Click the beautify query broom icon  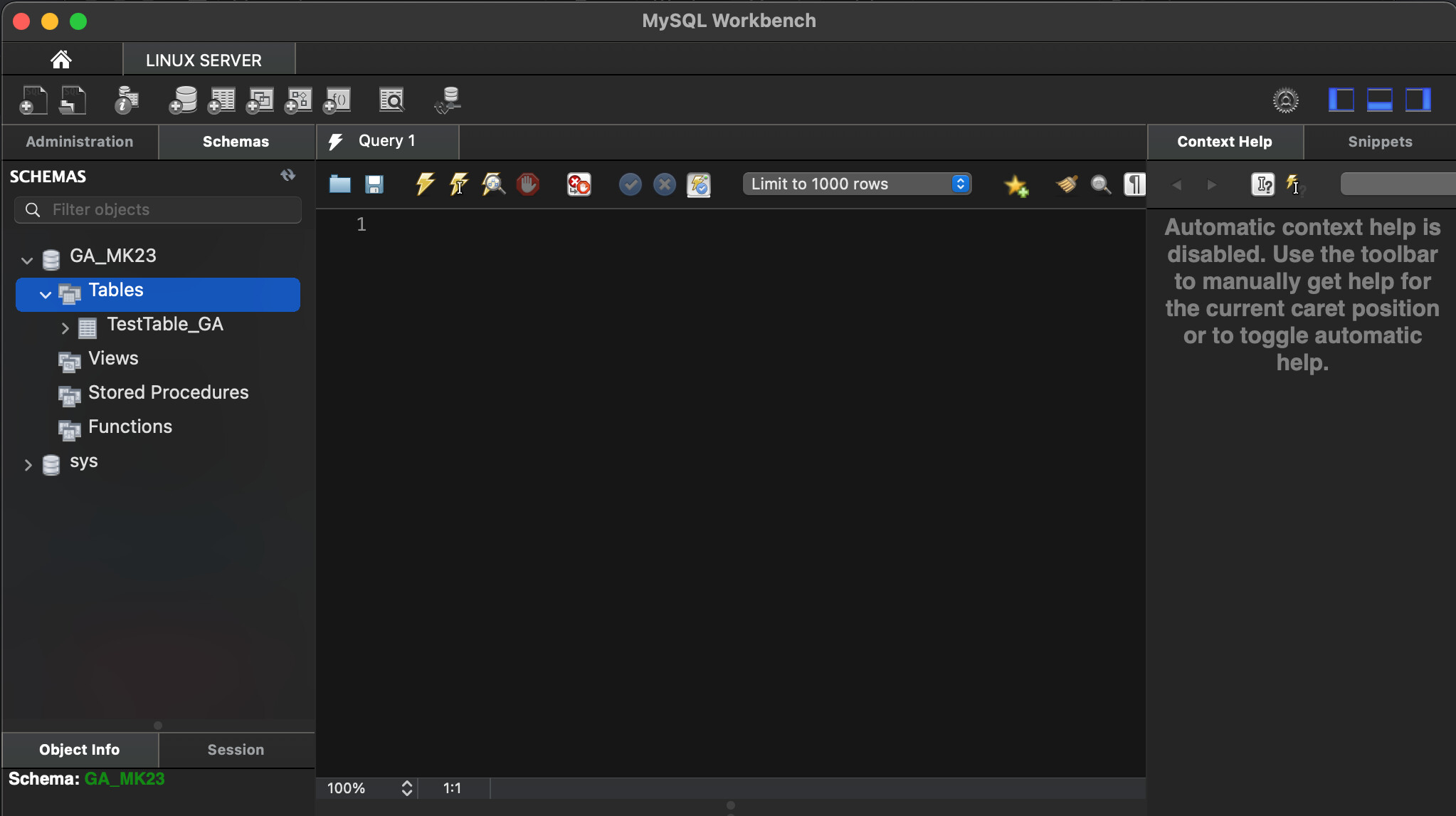click(x=1066, y=184)
